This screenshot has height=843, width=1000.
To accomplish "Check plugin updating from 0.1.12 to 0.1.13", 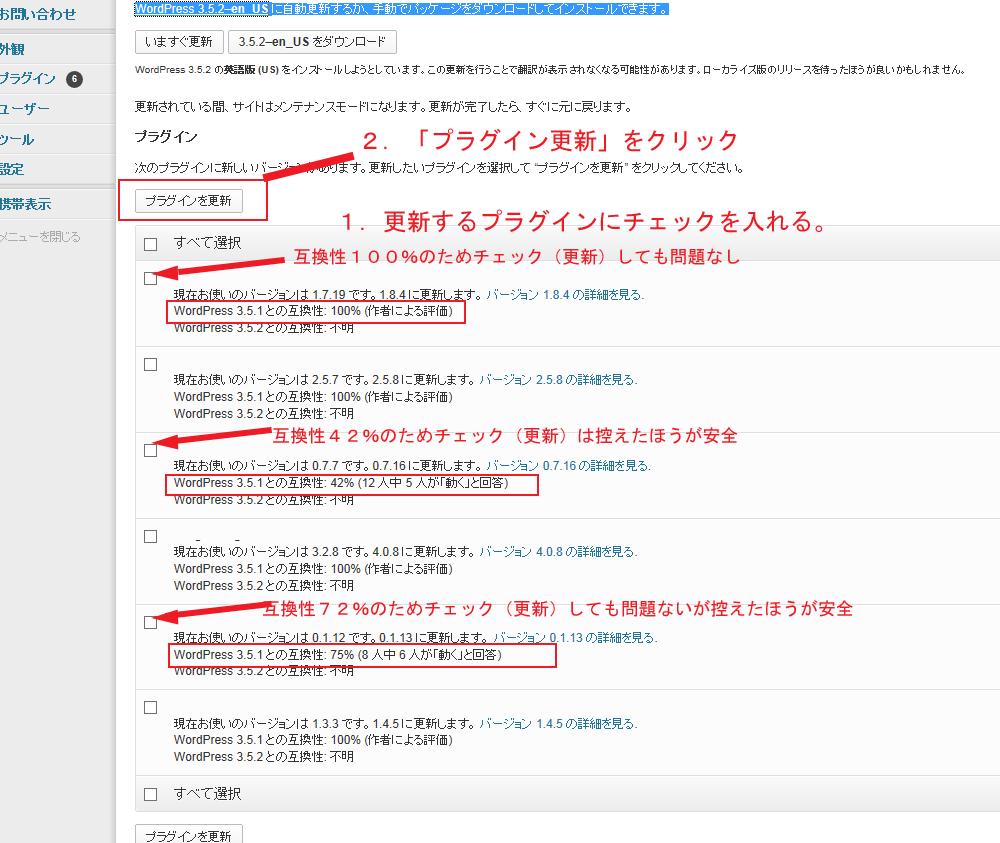I will click(151, 623).
